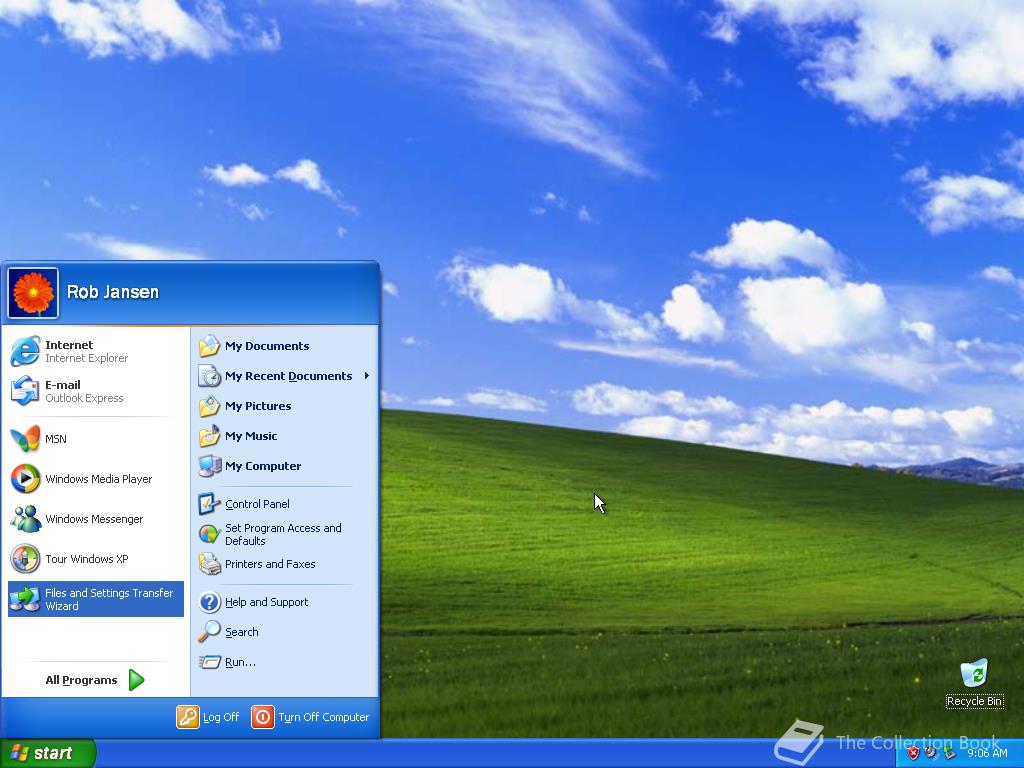Click the red Turn Off Computer icon
The height and width of the screenshot is (768, 1024).
click(263, 716)
